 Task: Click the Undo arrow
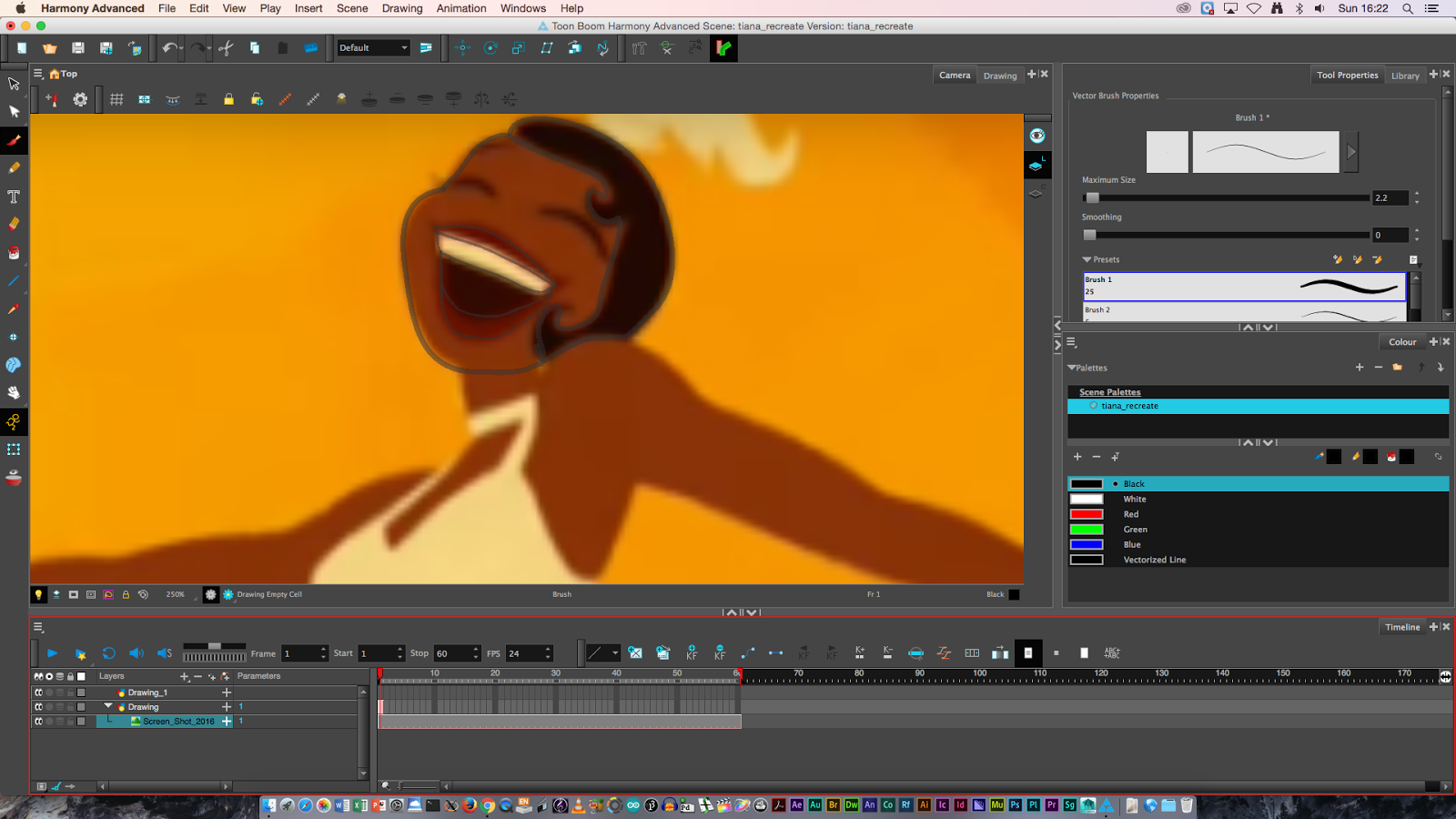[x=168, y=48]
